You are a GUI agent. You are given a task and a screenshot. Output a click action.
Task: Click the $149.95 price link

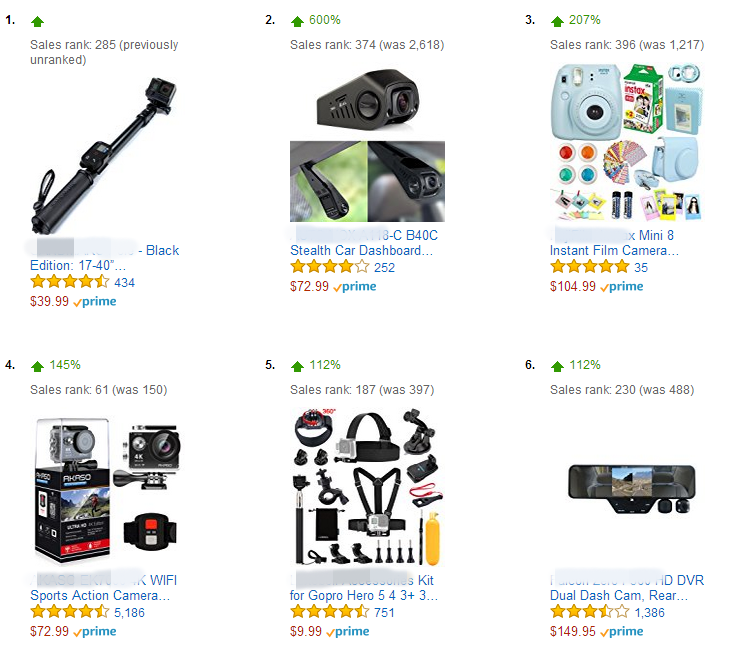tap(573, 632)
